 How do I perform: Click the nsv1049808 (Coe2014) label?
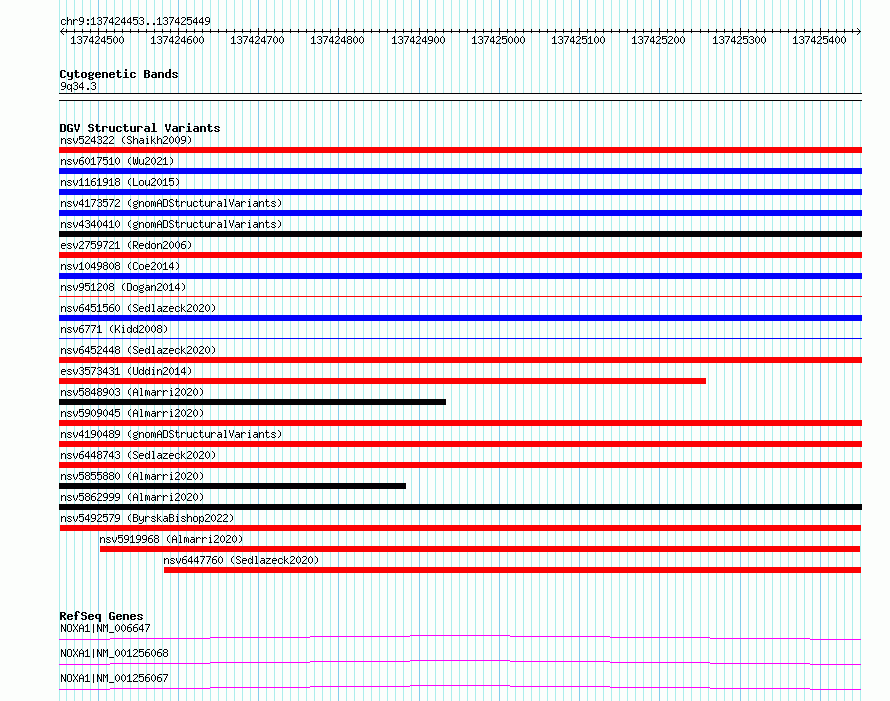[x=120, y=266]
